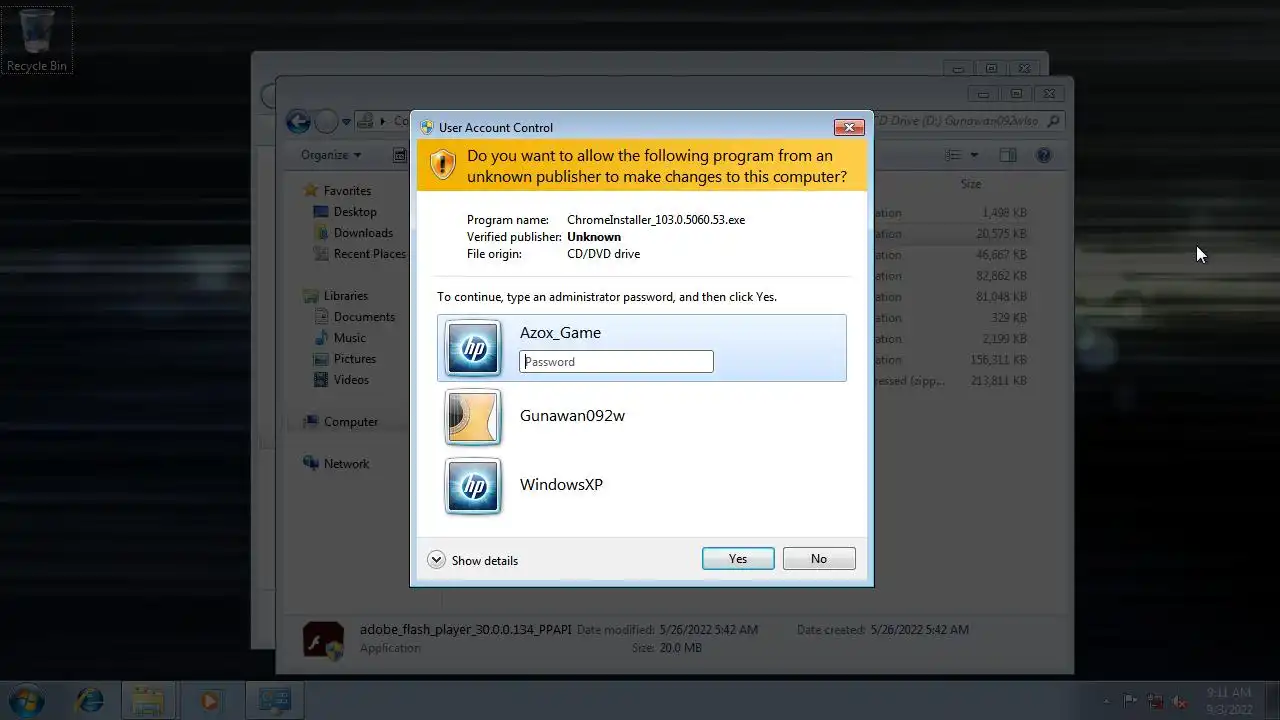1280x720 pixels.
Task: Click the Yes button in UAC dialog
Action: pos(738,559)
